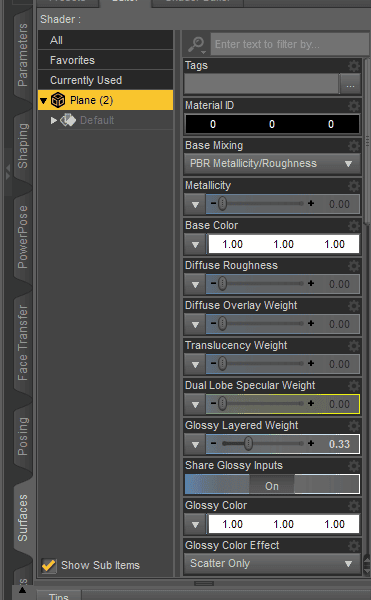Adjust the Diffuse Roughness slider handle
Image resolution: width=371 pixels, height=600 pixels.
click(223, 284)
